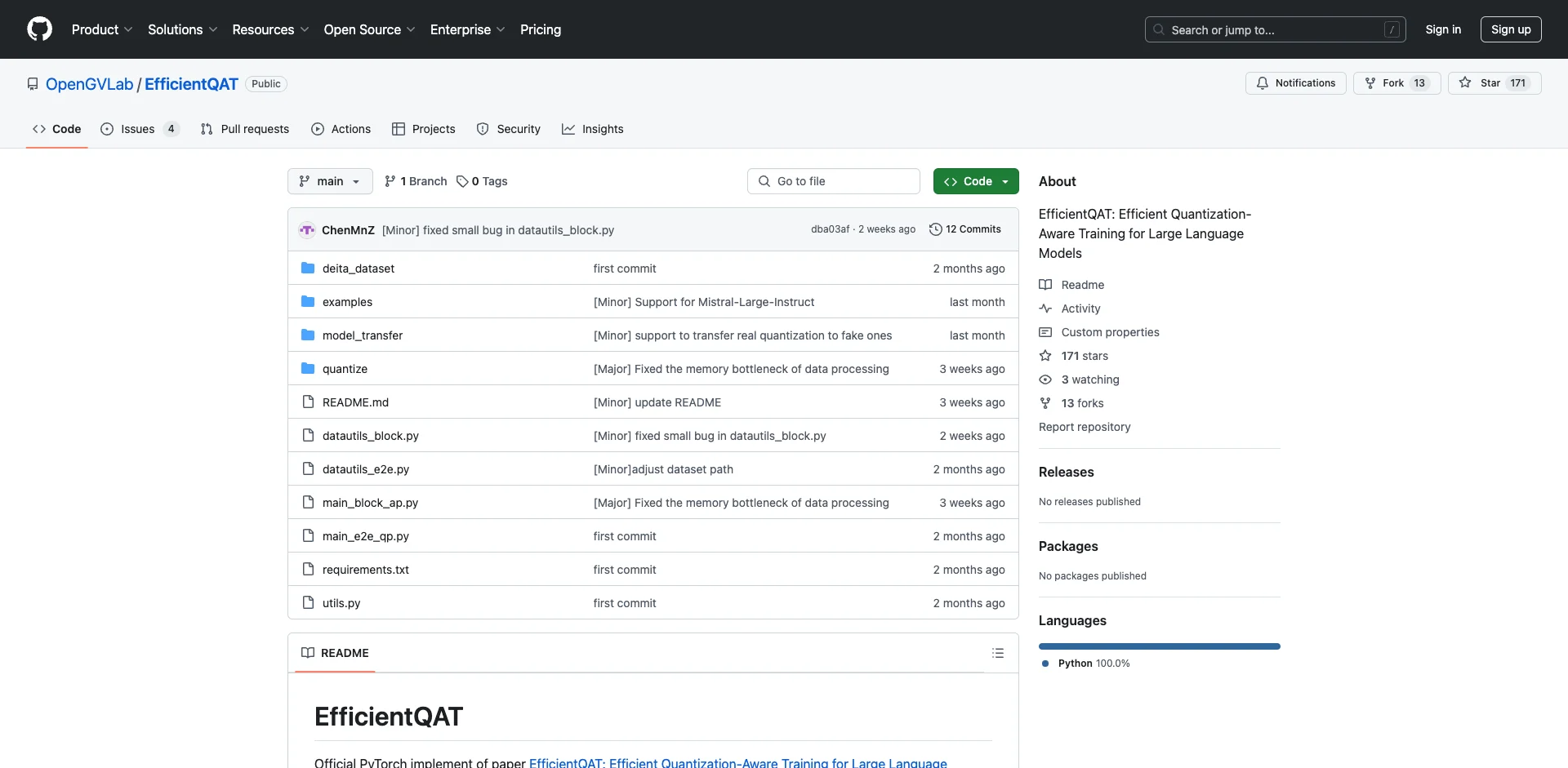Click the Notifications bell button
This screenshot has width=1568, height=768.
(x=1295, y=83)
